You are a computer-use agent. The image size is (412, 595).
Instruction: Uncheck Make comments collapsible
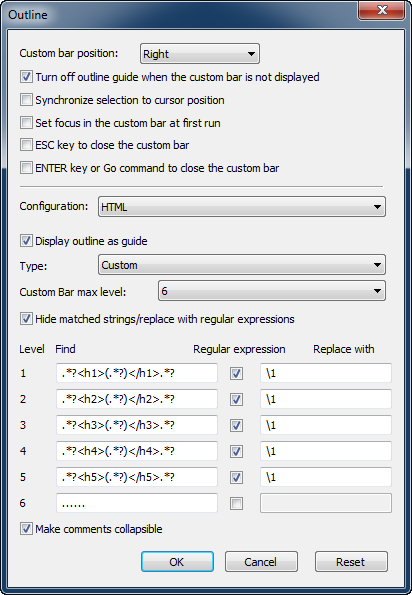point(26,529)
